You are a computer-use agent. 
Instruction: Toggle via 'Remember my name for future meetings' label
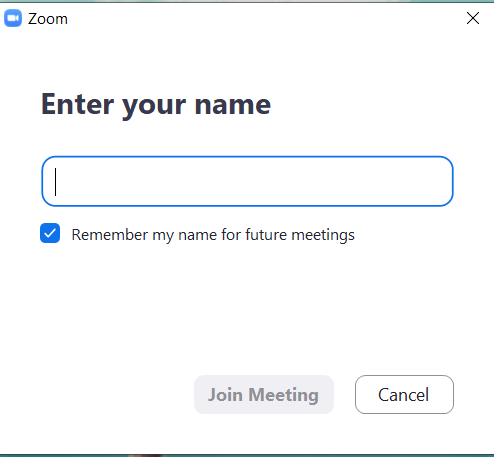(x=213, y=235)
